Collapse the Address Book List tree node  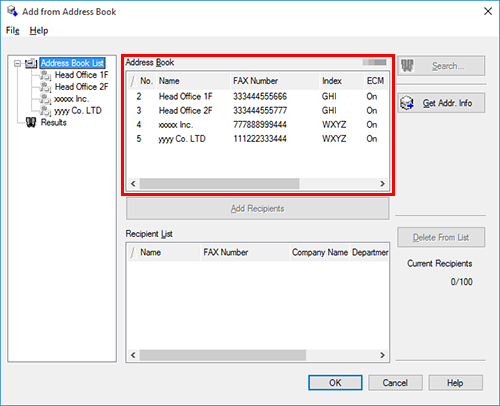pos(17,63)
